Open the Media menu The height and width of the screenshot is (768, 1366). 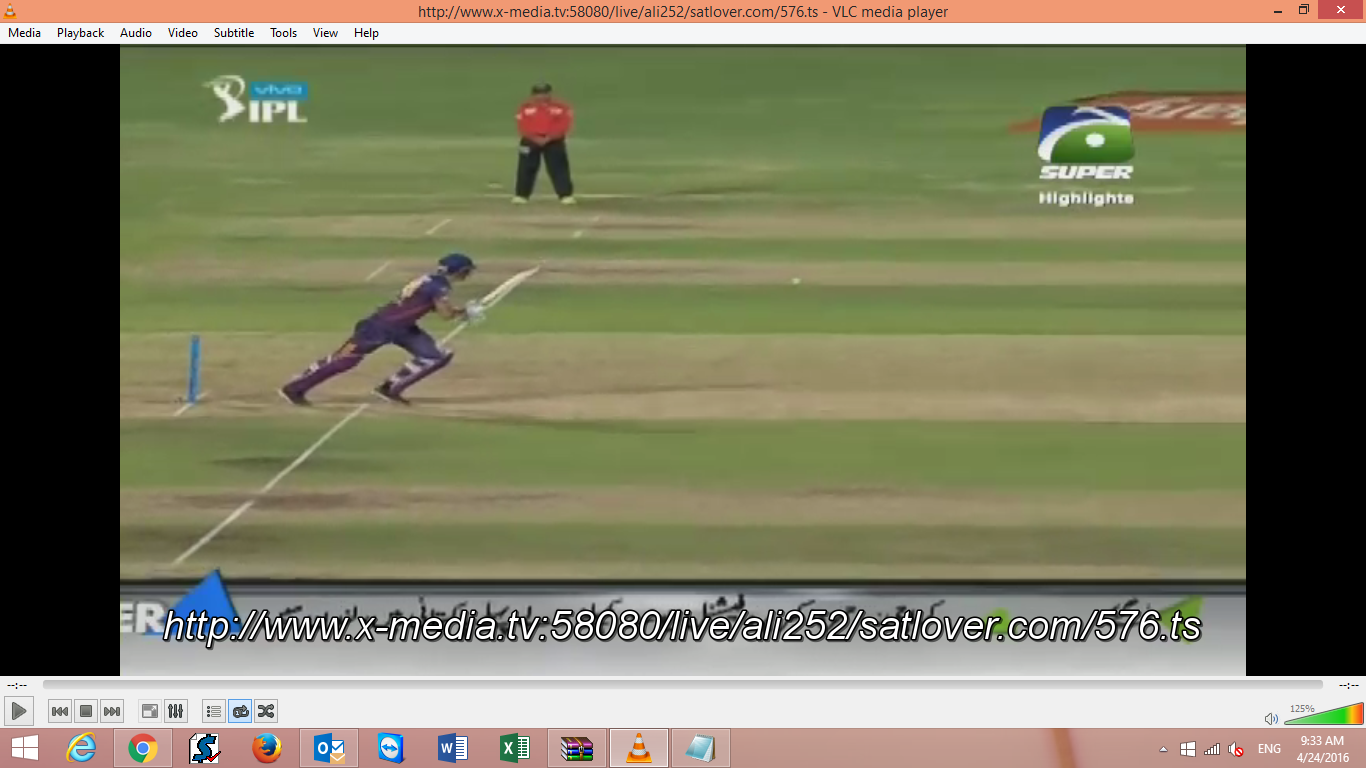tap(24, 33)
